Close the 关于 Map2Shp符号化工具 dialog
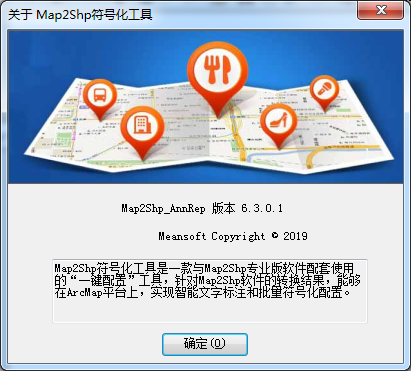 click(381, 10)
